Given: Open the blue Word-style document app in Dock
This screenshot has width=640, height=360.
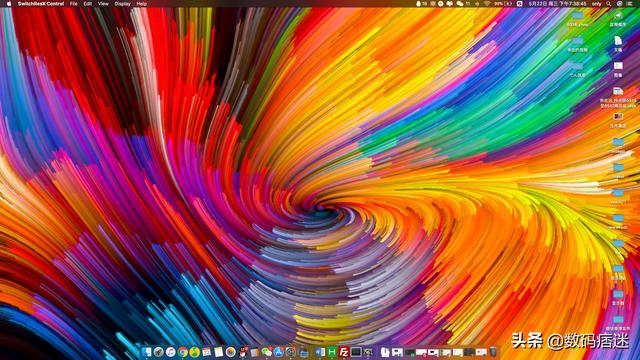Looking at the screenshot, I should point(320,352).
